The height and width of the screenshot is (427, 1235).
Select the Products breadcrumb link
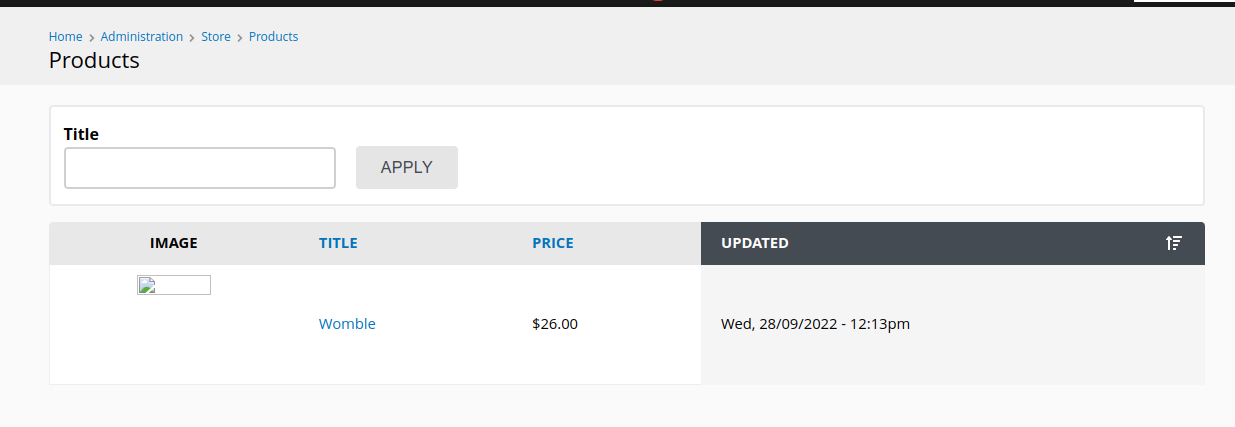[273, 36]
